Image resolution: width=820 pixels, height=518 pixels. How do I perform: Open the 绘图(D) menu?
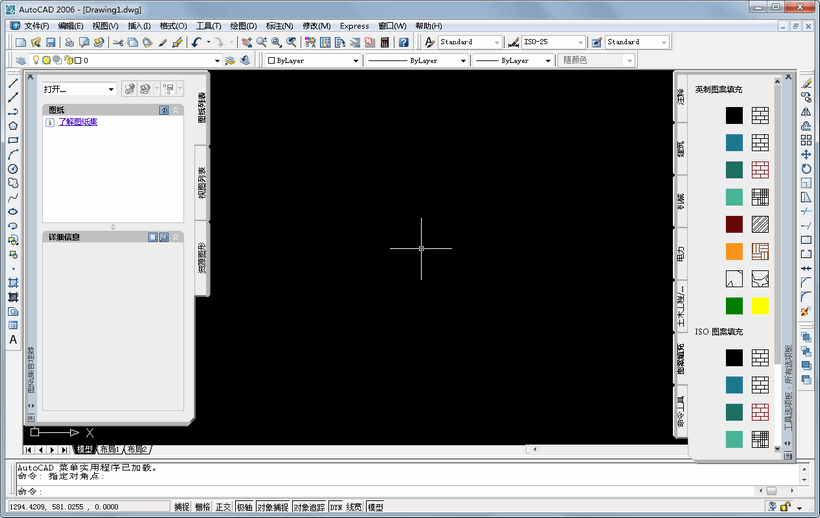(x=243, y=26)
